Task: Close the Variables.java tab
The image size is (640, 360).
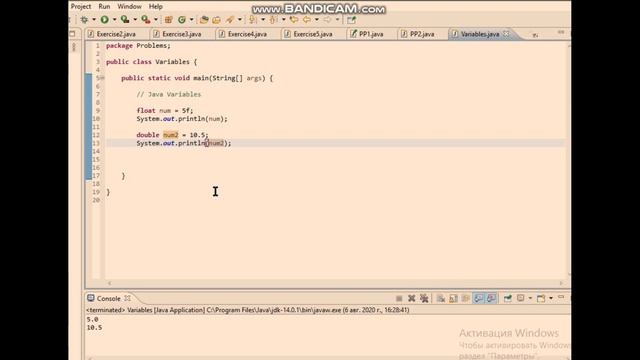Action: [507, 34]
